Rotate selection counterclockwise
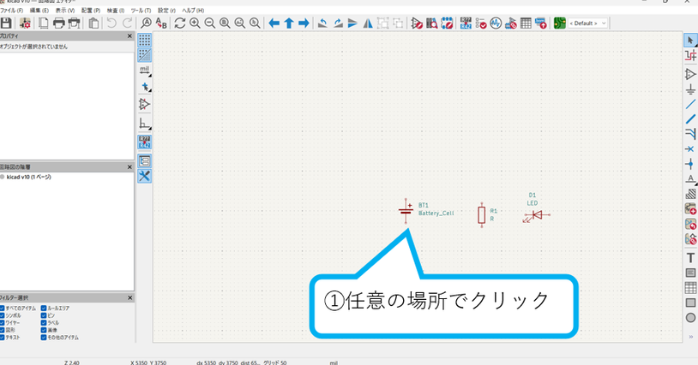This screenshot has height=365, width=698. 323,23
